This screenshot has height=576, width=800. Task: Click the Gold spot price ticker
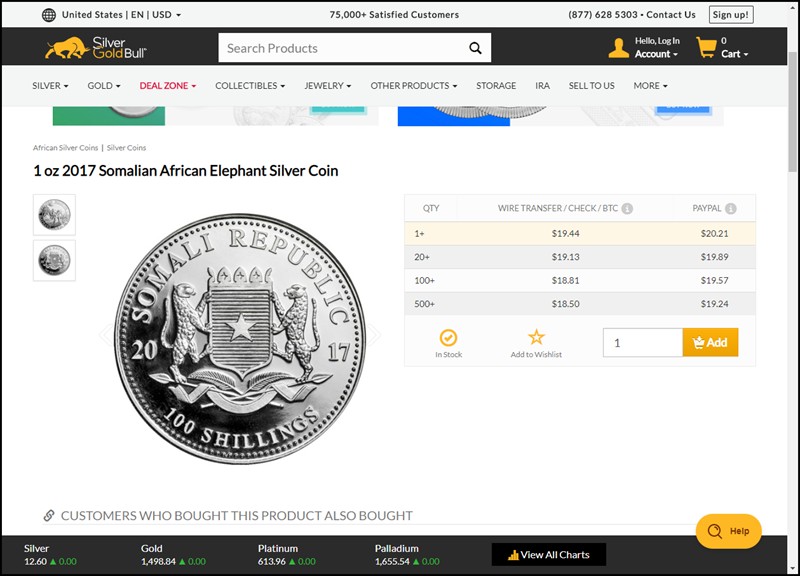click(x=173, y=555)
